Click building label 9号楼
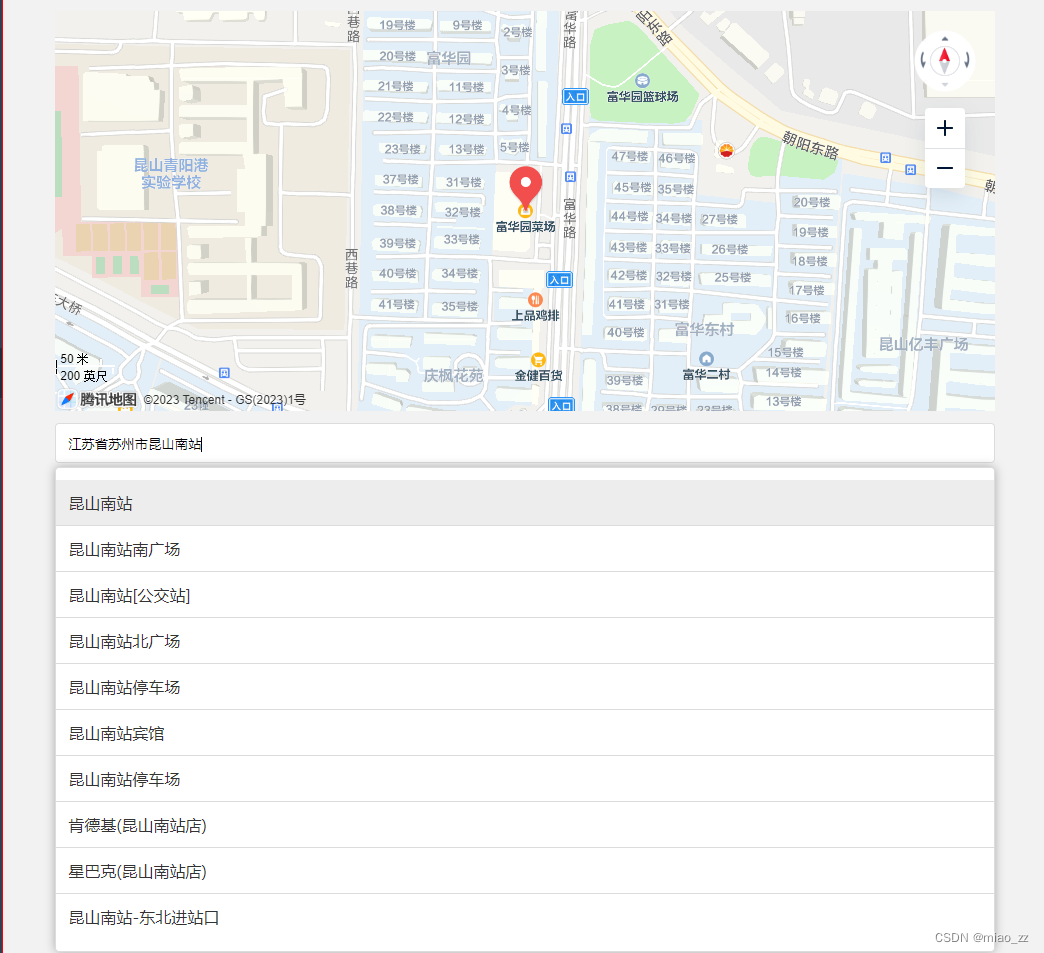The width and height of the screenshot is (1044, 953). (467, 25)
